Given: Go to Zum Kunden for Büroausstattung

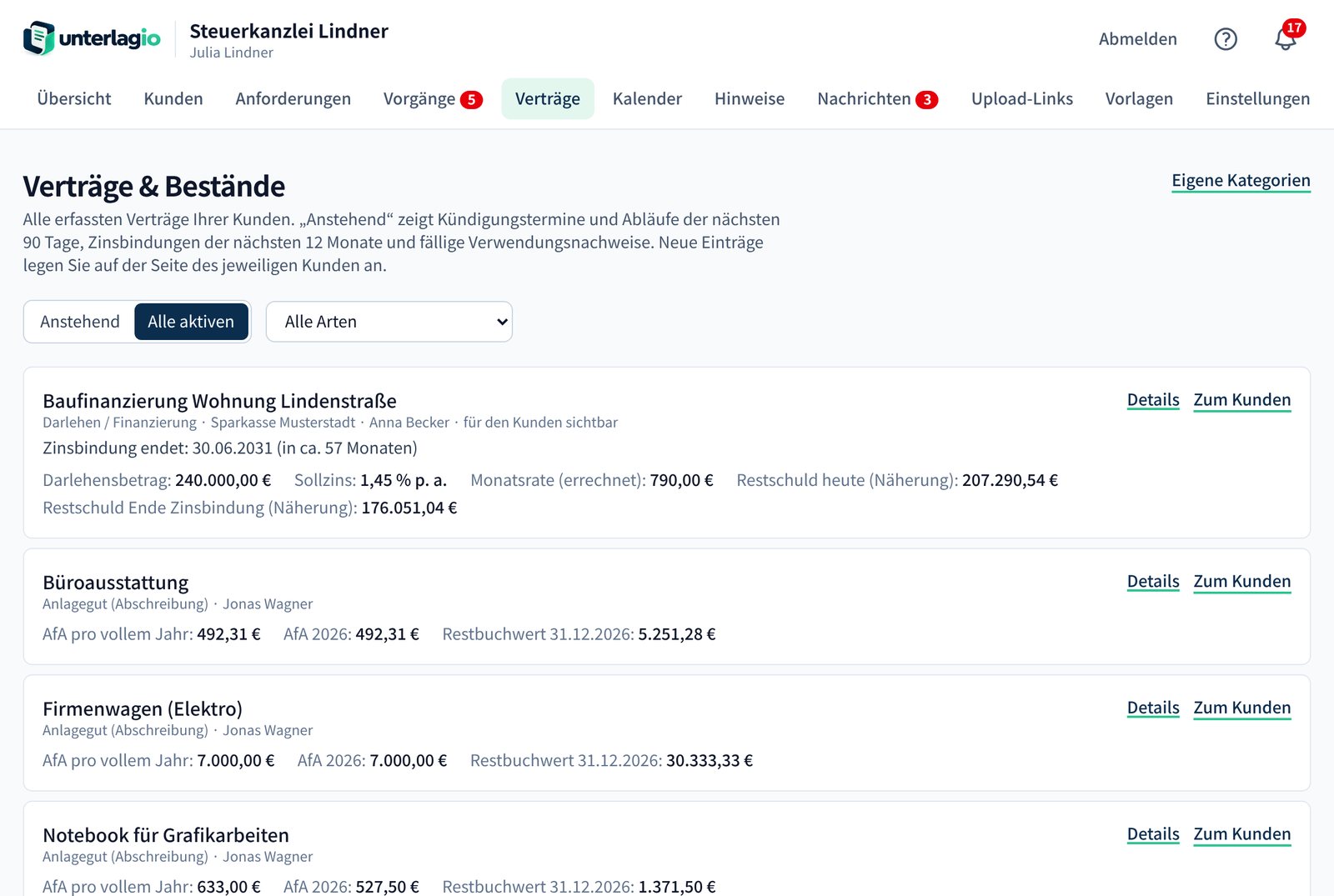Looking at the screenshot, I should click(x=1241, y=582).
